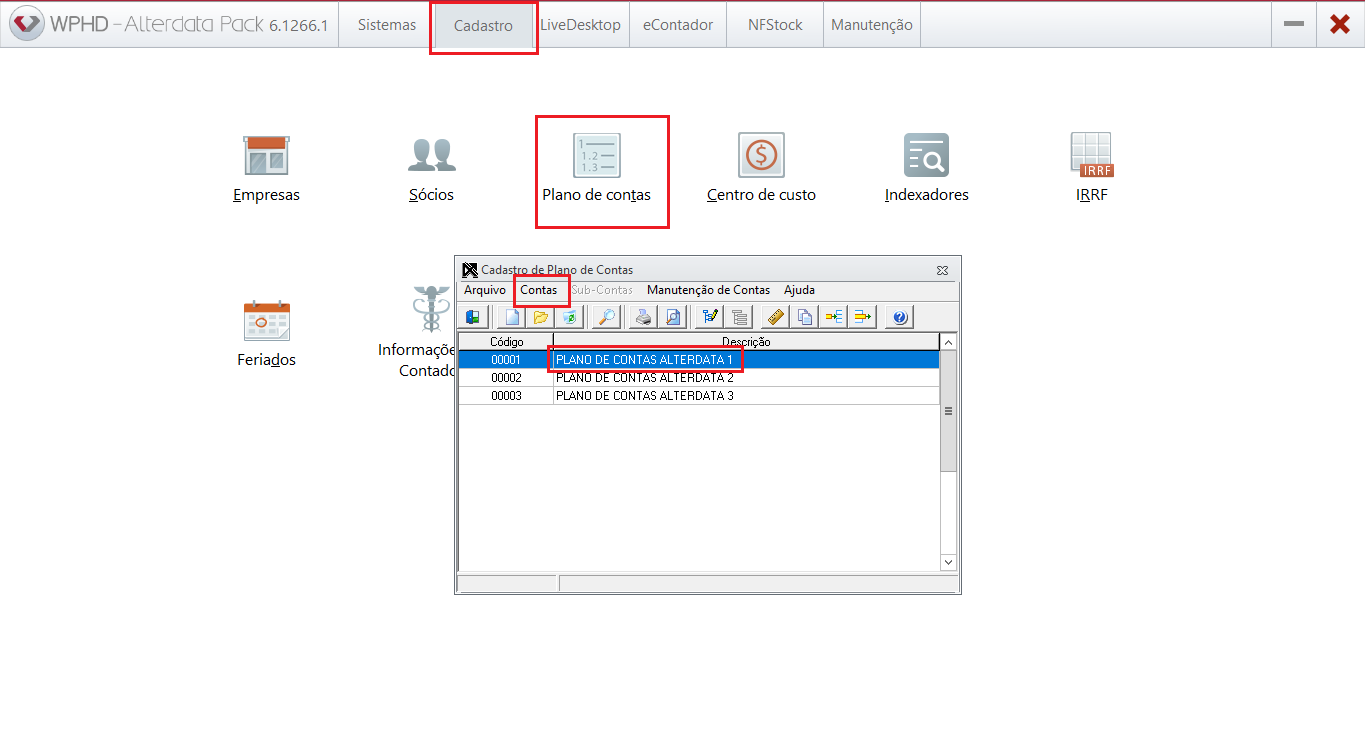Switch to the Cadastro tab
The height and width of the screenshot is (743, 1365).
point(483,26)
